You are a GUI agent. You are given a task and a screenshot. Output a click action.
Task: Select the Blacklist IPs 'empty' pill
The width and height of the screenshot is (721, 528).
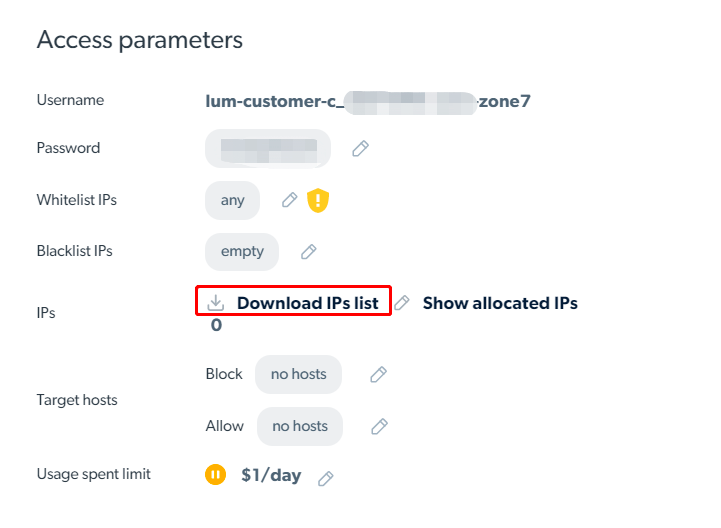(242, 252)
